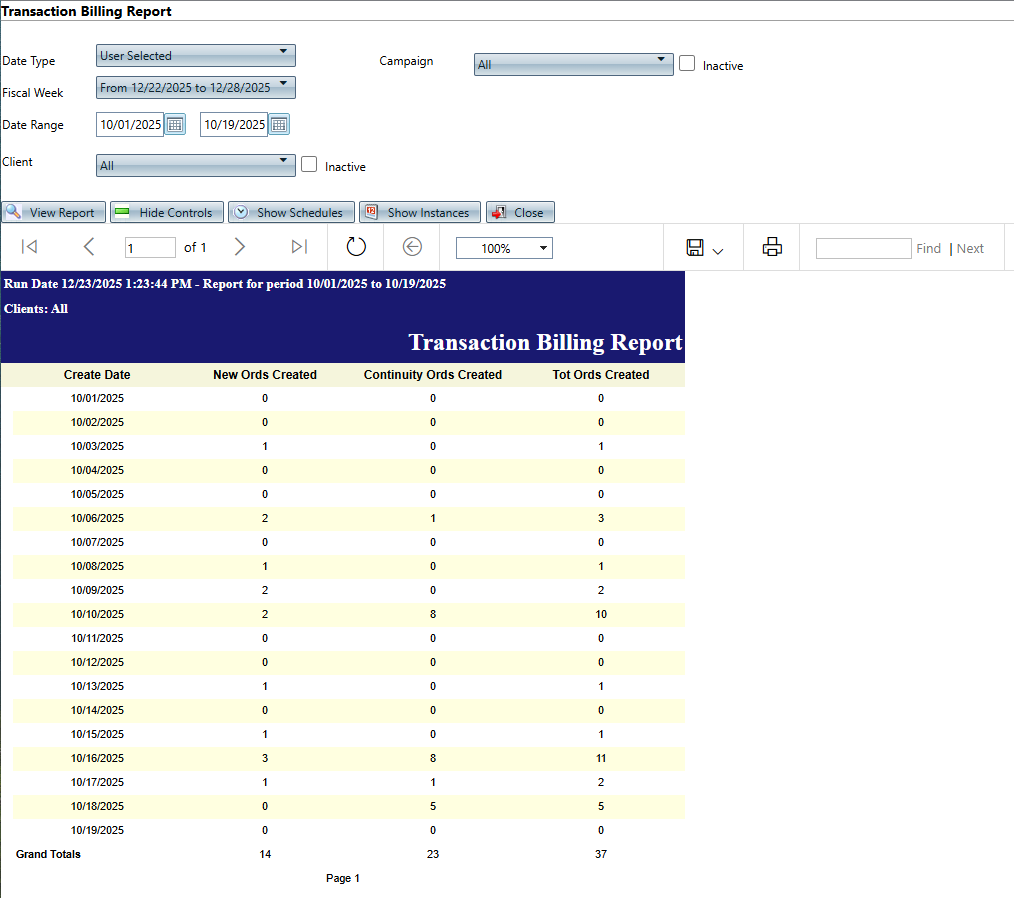Viewport: 1014px width, 898px height.
Task: Navigate back to parent report
Action: tap(412, 247)
